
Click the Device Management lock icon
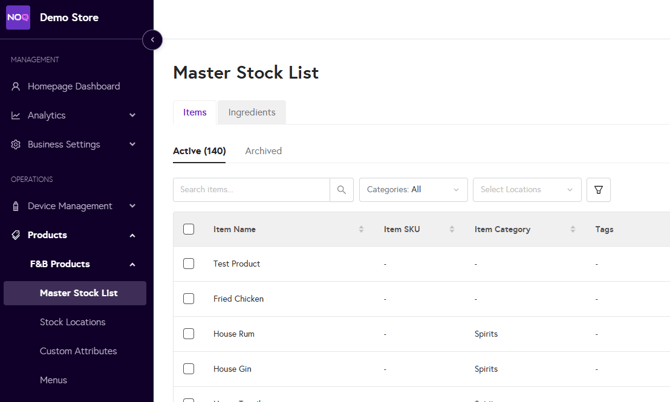(15, 207)
